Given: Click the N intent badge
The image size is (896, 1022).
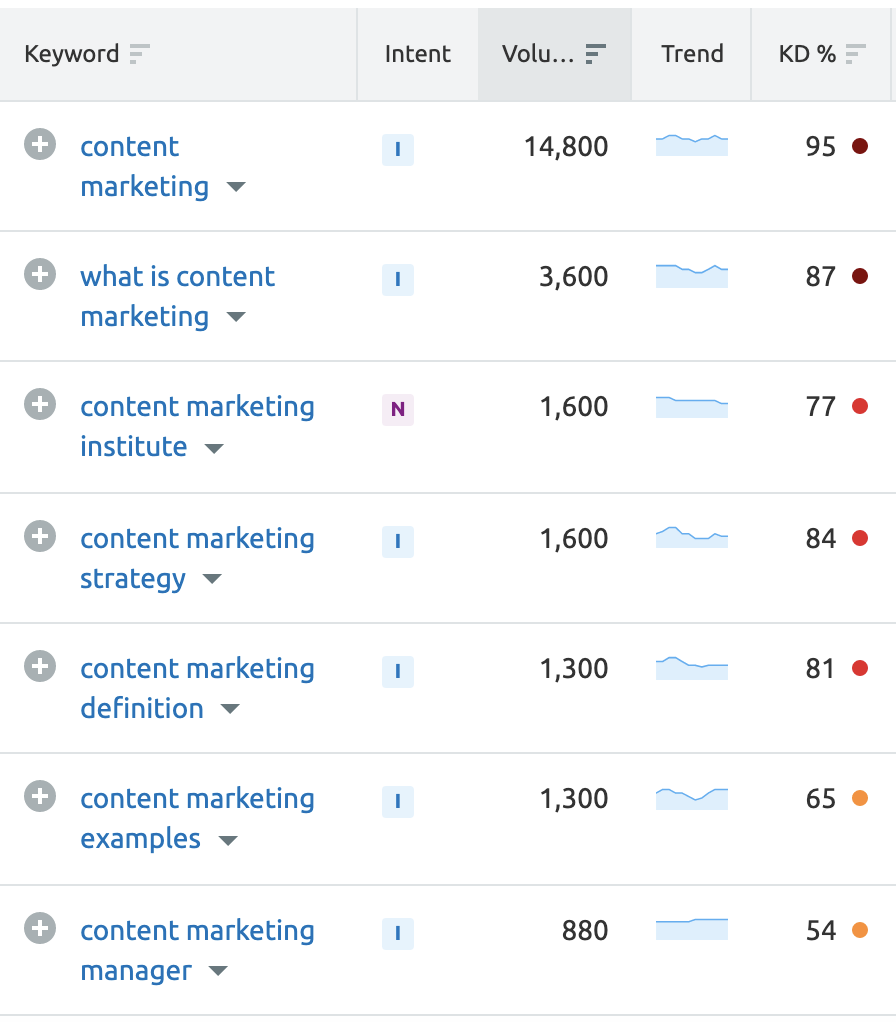Looking at the screenshot, I should point(397,409).
